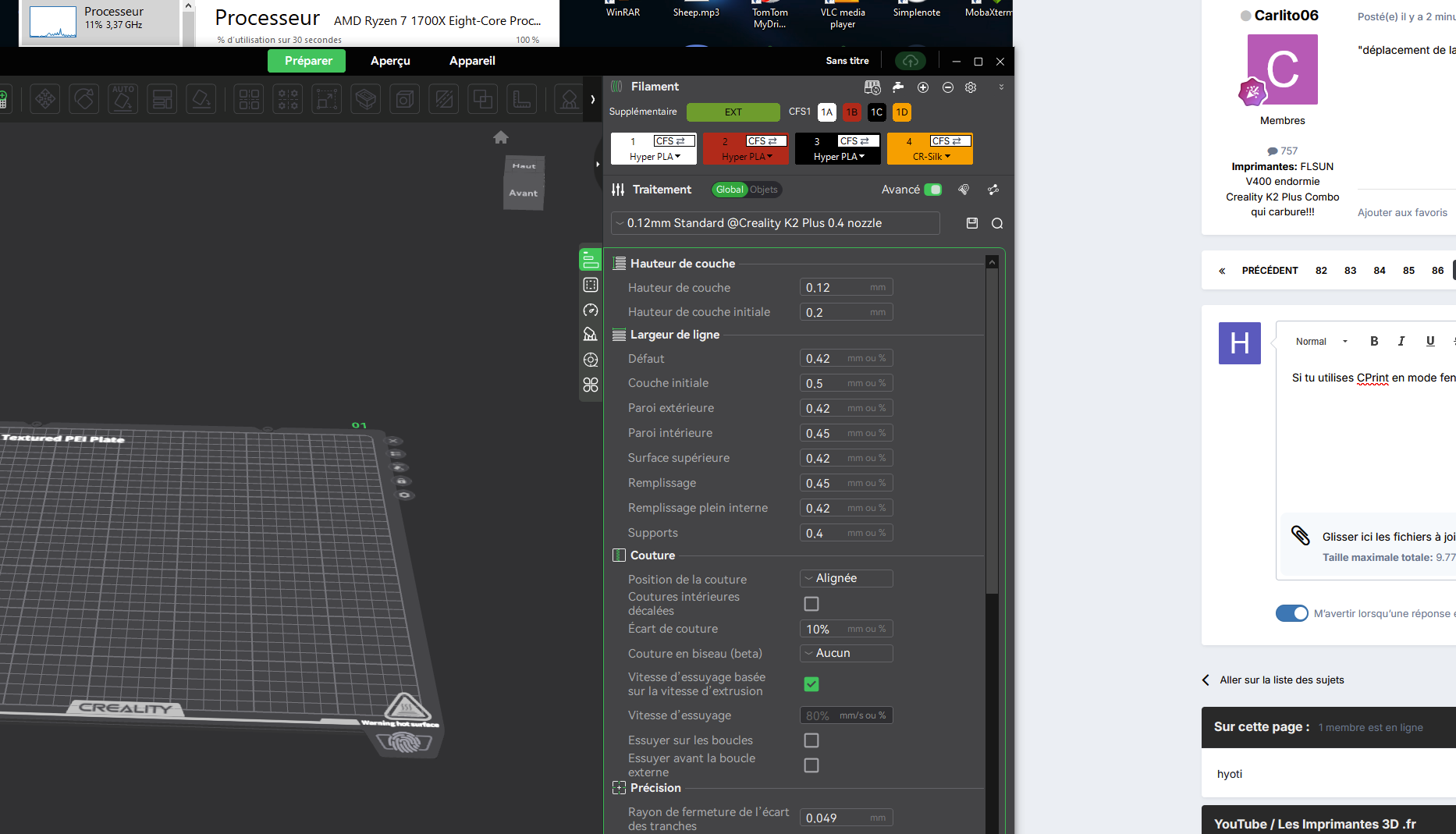Click the add filament plus icon
Image resolution: width=1456 pixels, height=834 pixels.
pyautogui.click(x=923, y=87)
